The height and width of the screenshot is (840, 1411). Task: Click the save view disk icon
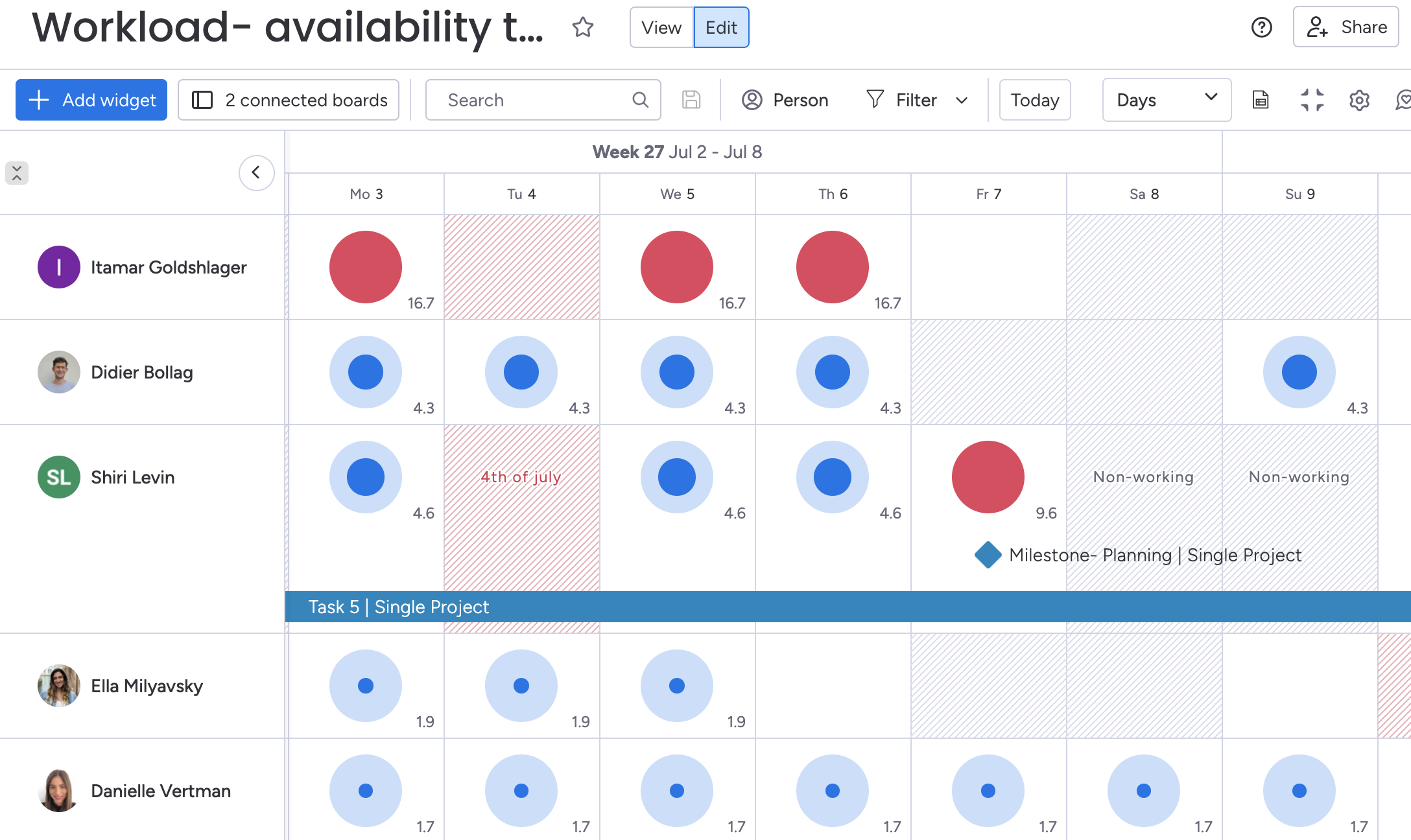691,100
